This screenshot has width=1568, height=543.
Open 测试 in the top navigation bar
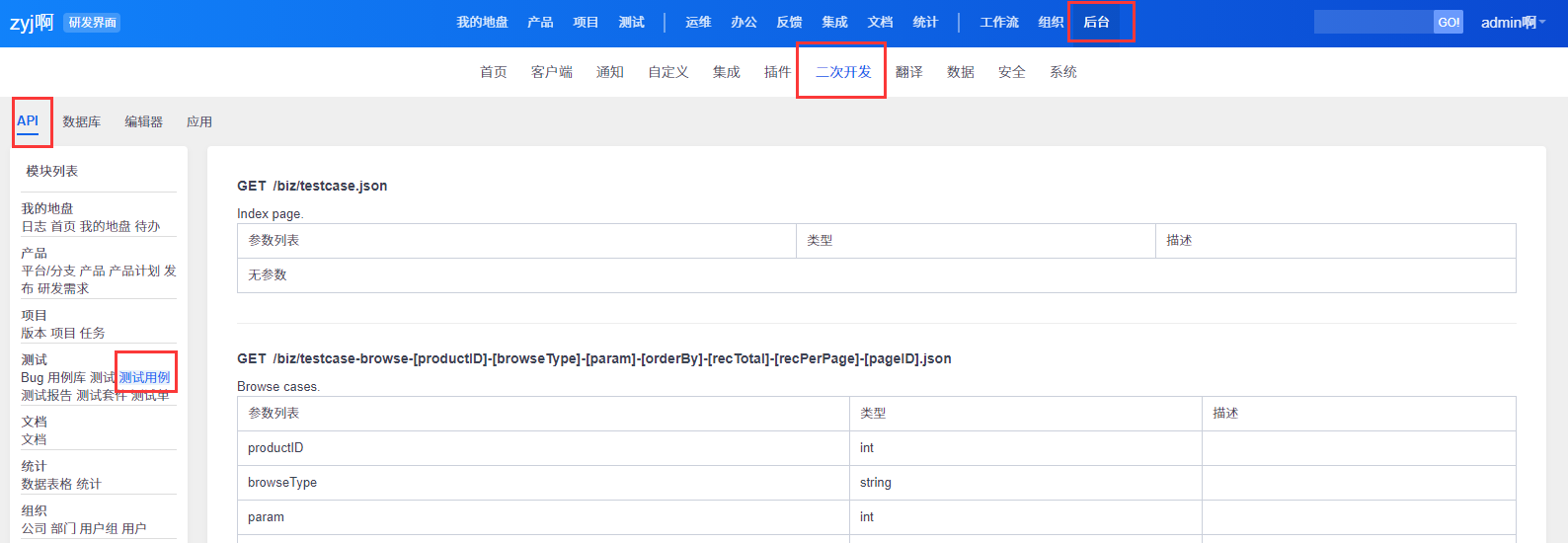[631, 22]
